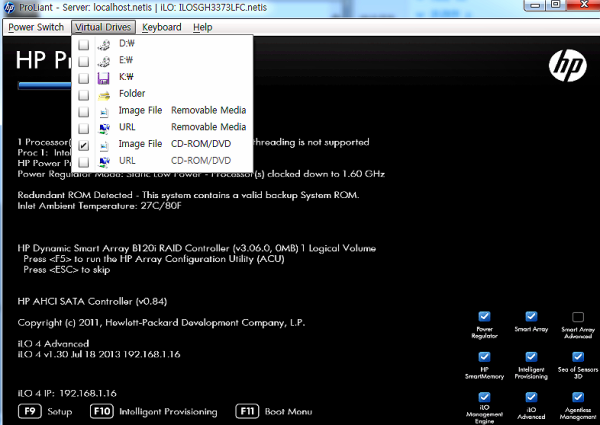Select the Folder menu entry label
Image resolution: width=600 pixels, height=425 pixels.
[132, 93]
